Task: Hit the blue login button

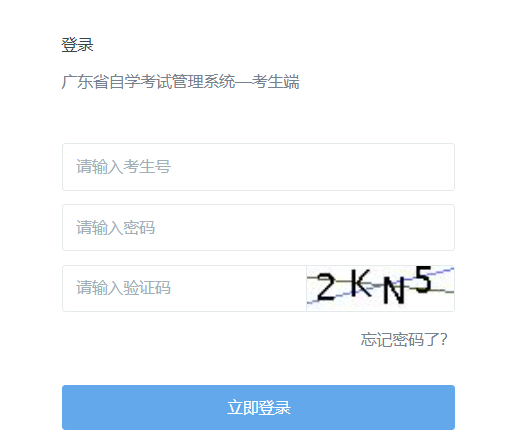Action: (x=258, y=407)
